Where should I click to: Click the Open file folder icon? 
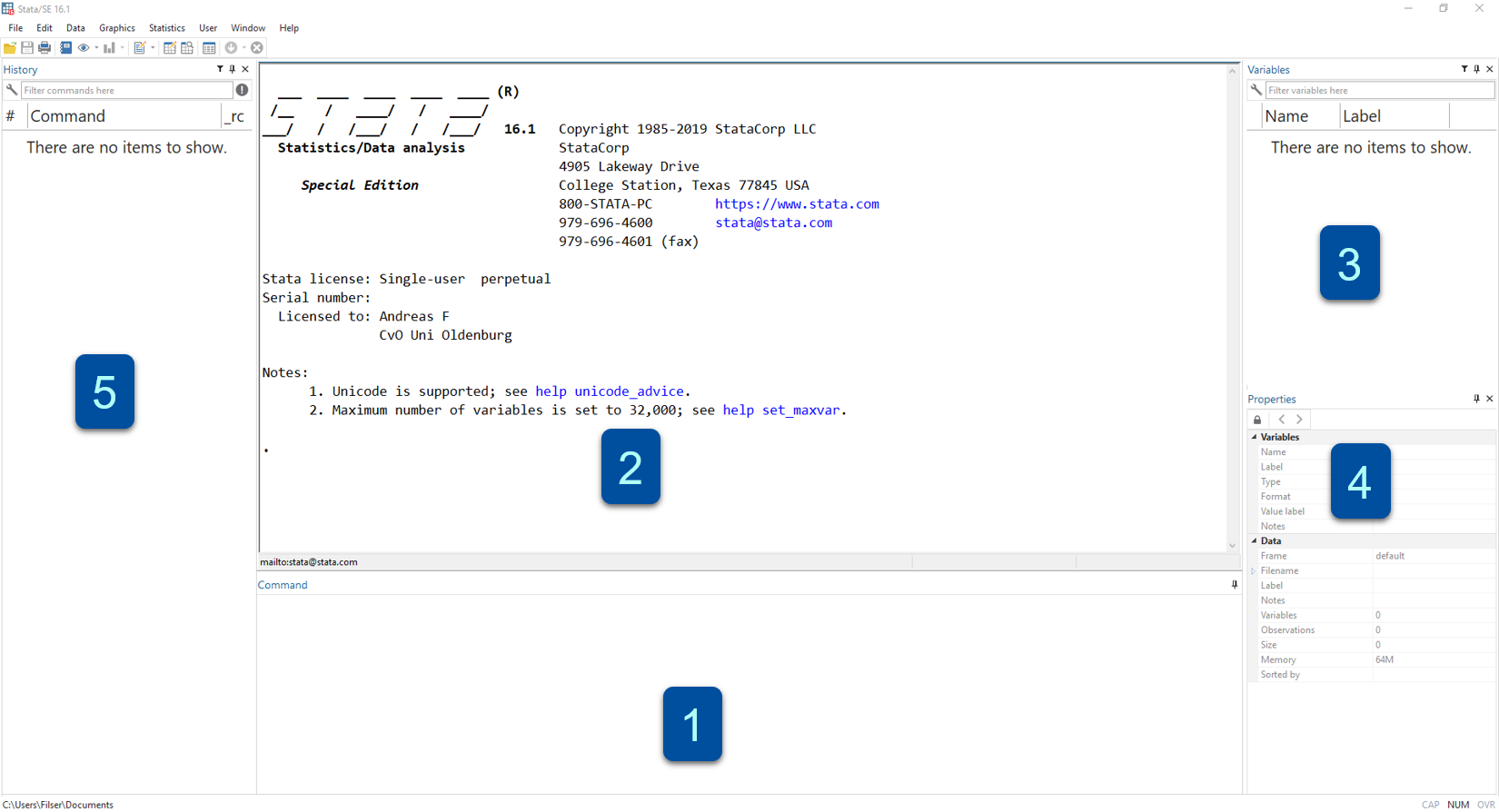pos(10,47)
